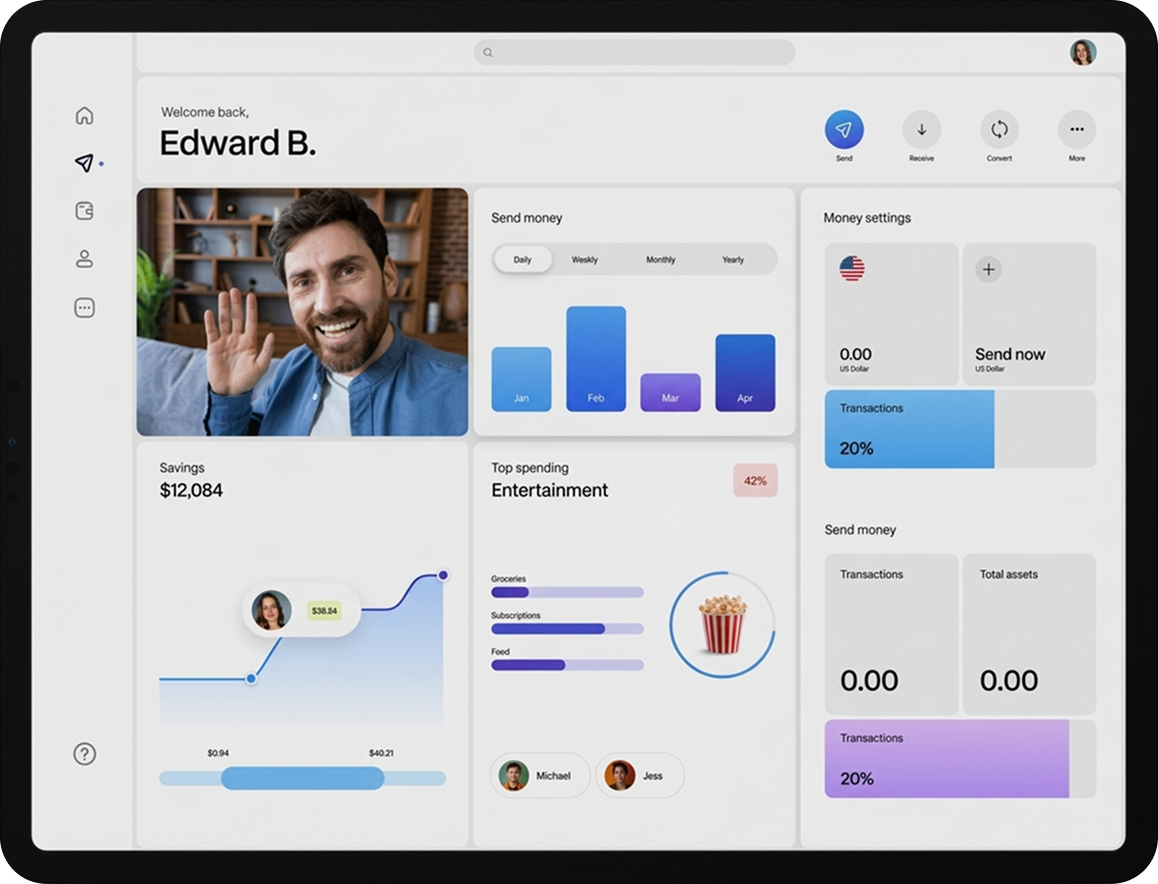
Task: Select the Send (paper plane) sidebar icon
Action: tap(84, 163)
